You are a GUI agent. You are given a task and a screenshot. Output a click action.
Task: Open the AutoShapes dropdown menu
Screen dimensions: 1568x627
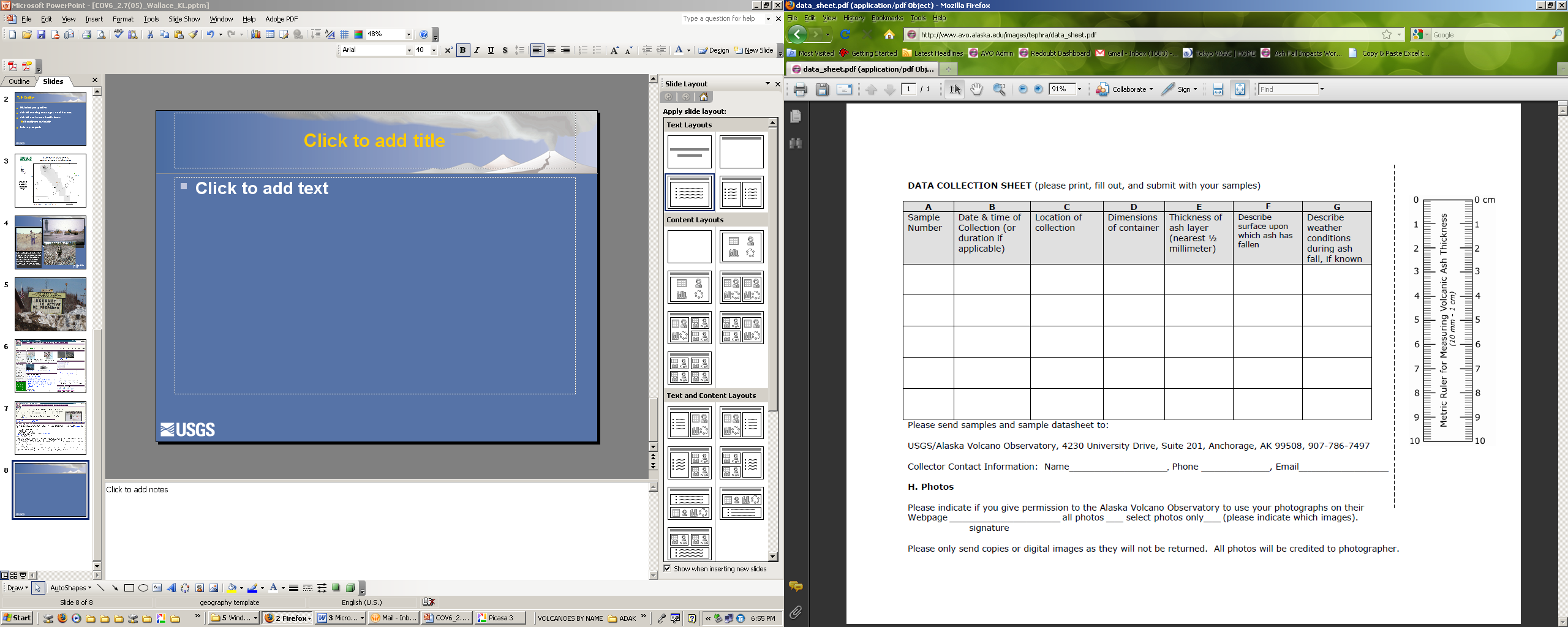coord(70,588)
